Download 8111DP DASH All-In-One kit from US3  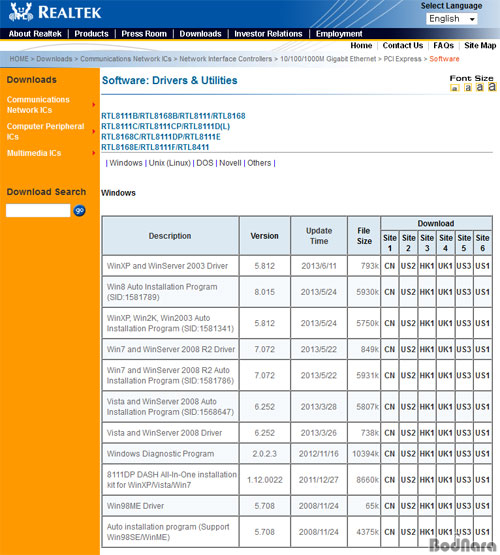pos(464,480)
